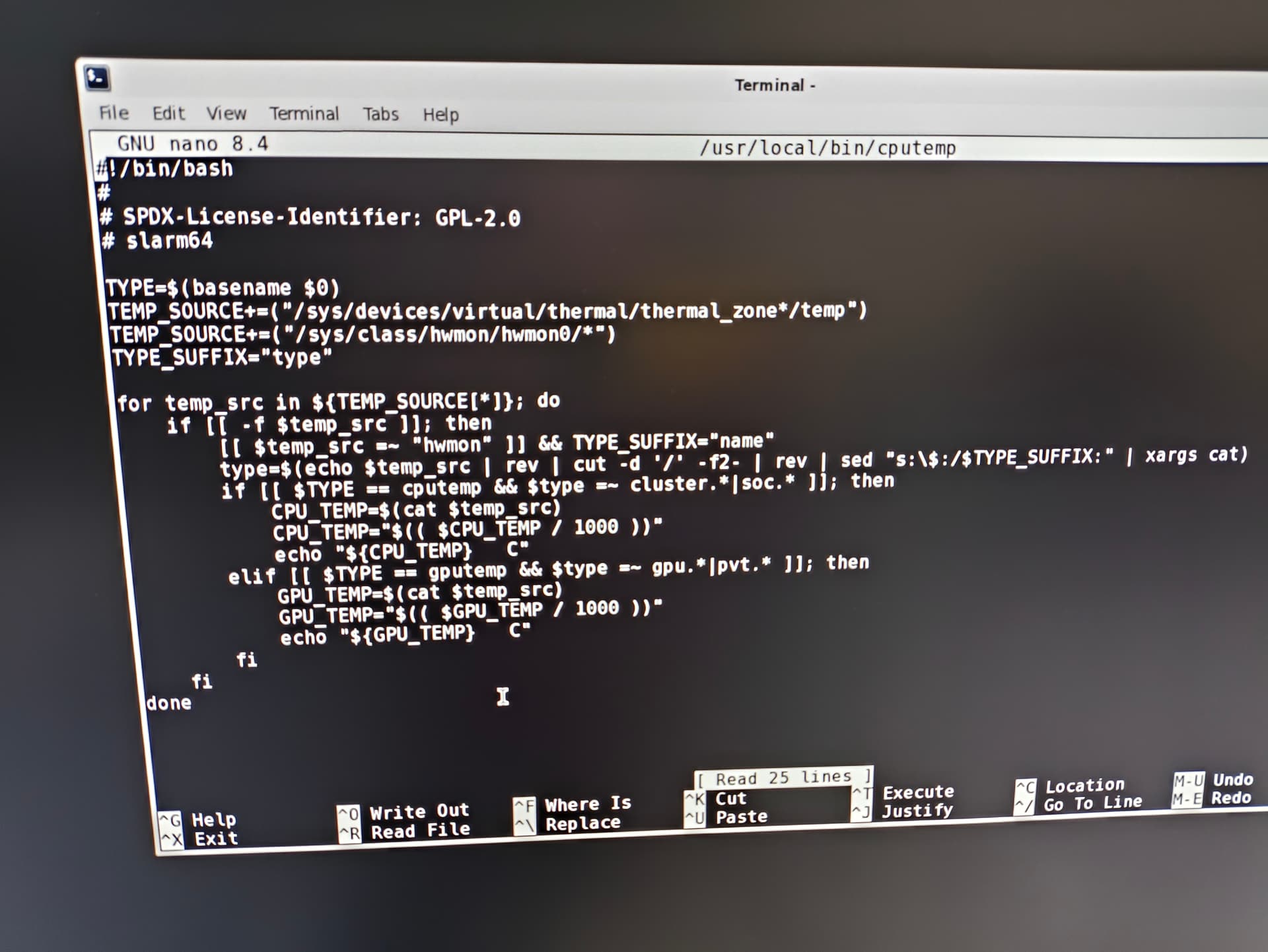The width and height of the screenshot is (1268, 952).
Task: Click the hwmon0 TEMP_SOURCE line
Action: point(363,334)
